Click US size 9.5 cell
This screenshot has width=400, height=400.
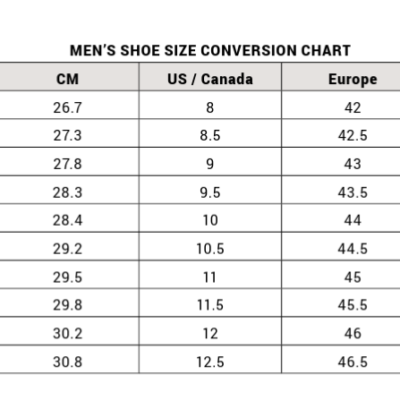point(210,192)
